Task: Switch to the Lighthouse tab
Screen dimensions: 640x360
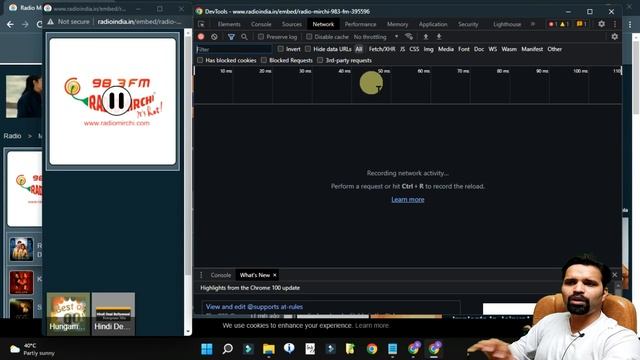Action: 507,24
